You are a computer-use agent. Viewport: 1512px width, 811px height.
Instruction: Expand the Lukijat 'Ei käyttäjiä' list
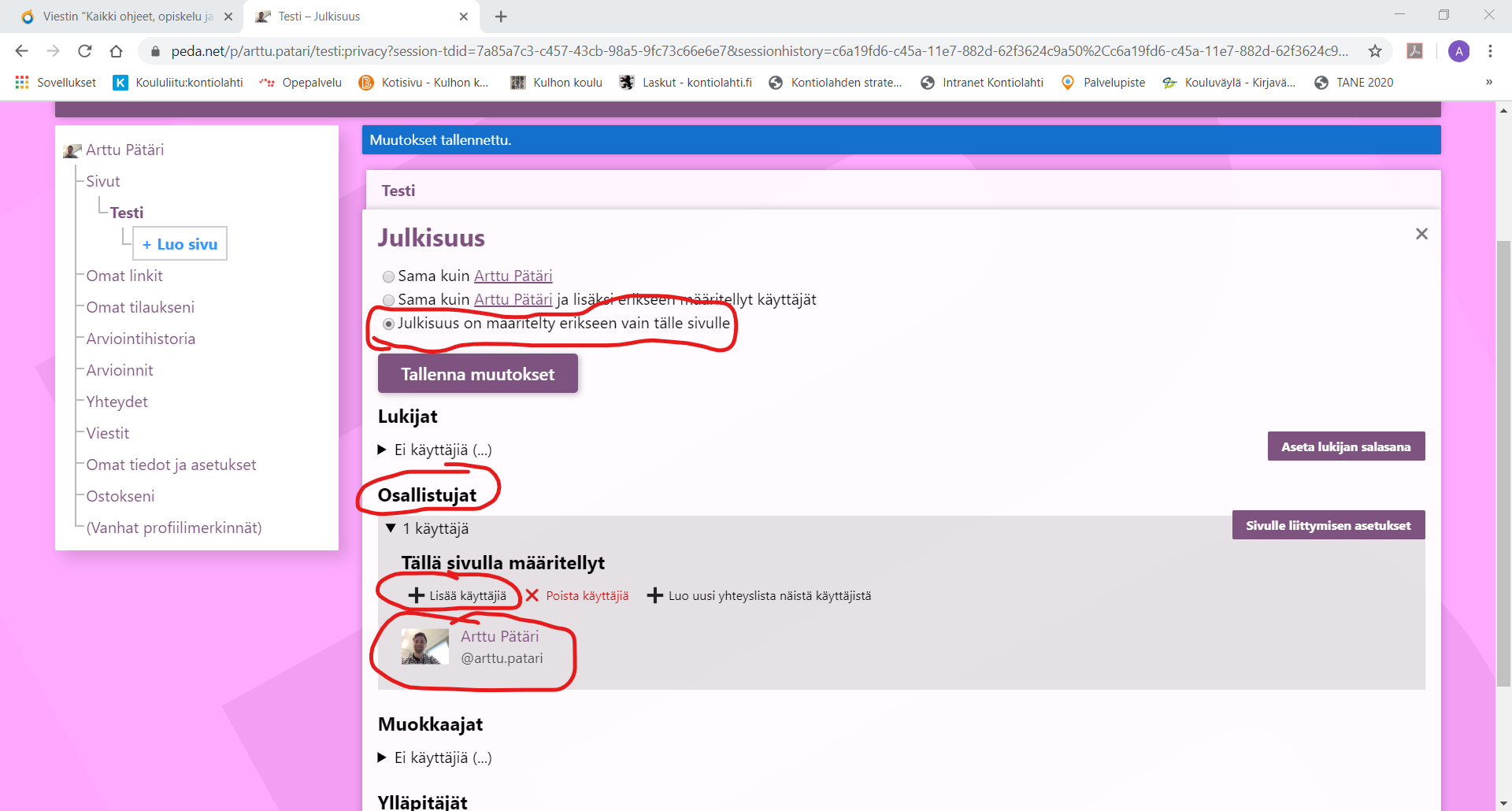pos(382,450)
